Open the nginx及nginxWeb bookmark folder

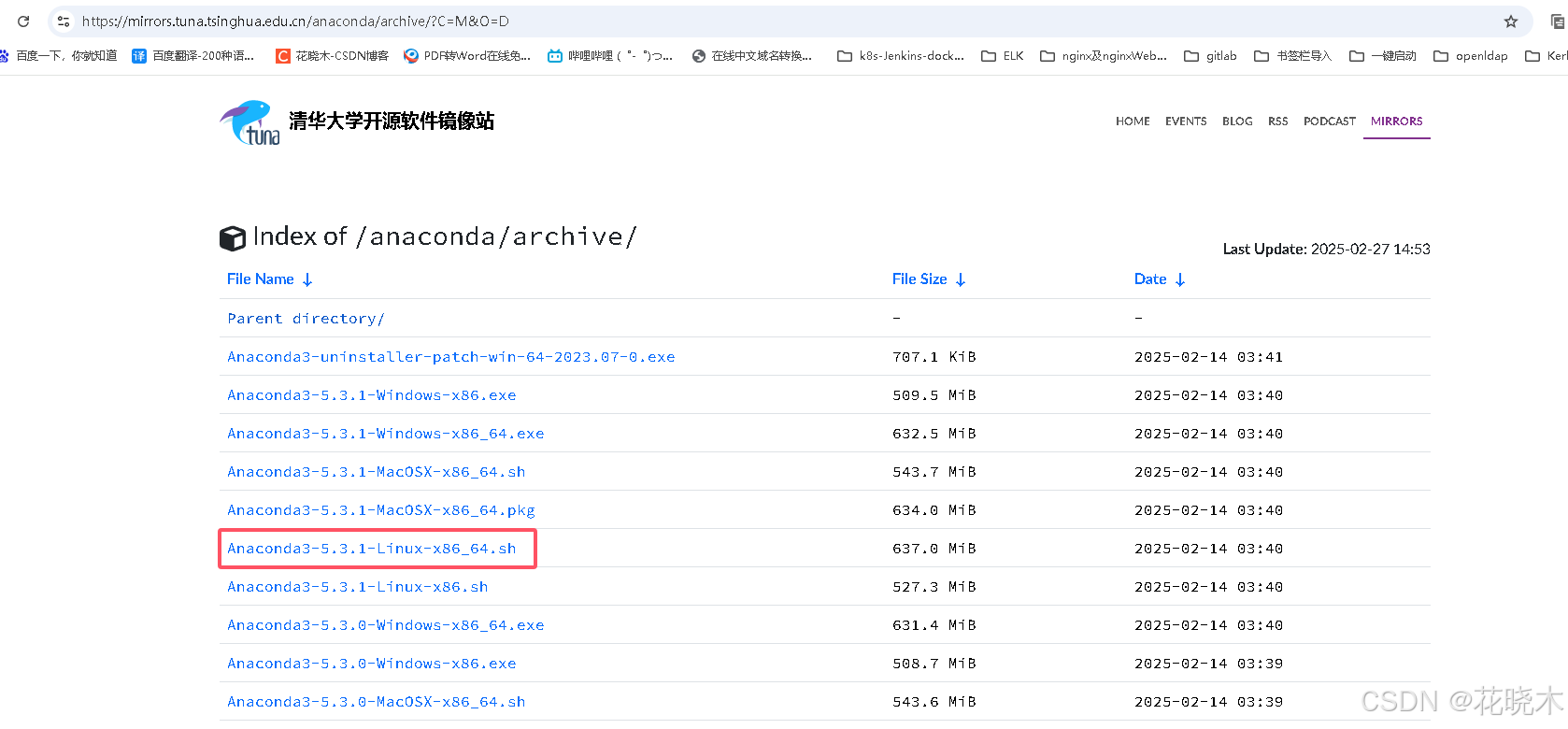pyautogui.click(x=1104, y=56)
